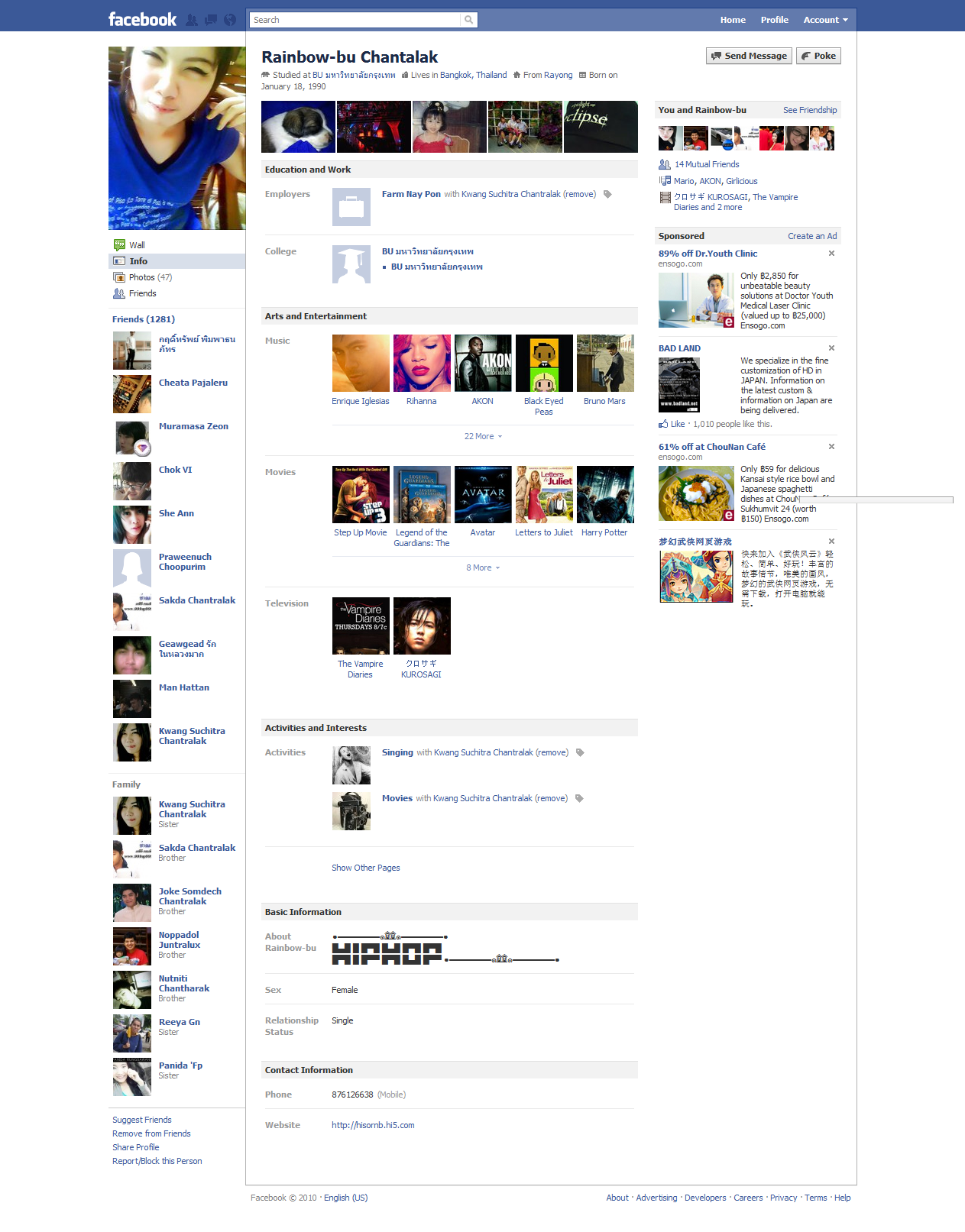
Task: Go to Profile in top navigation
Action: click(774, 20)
